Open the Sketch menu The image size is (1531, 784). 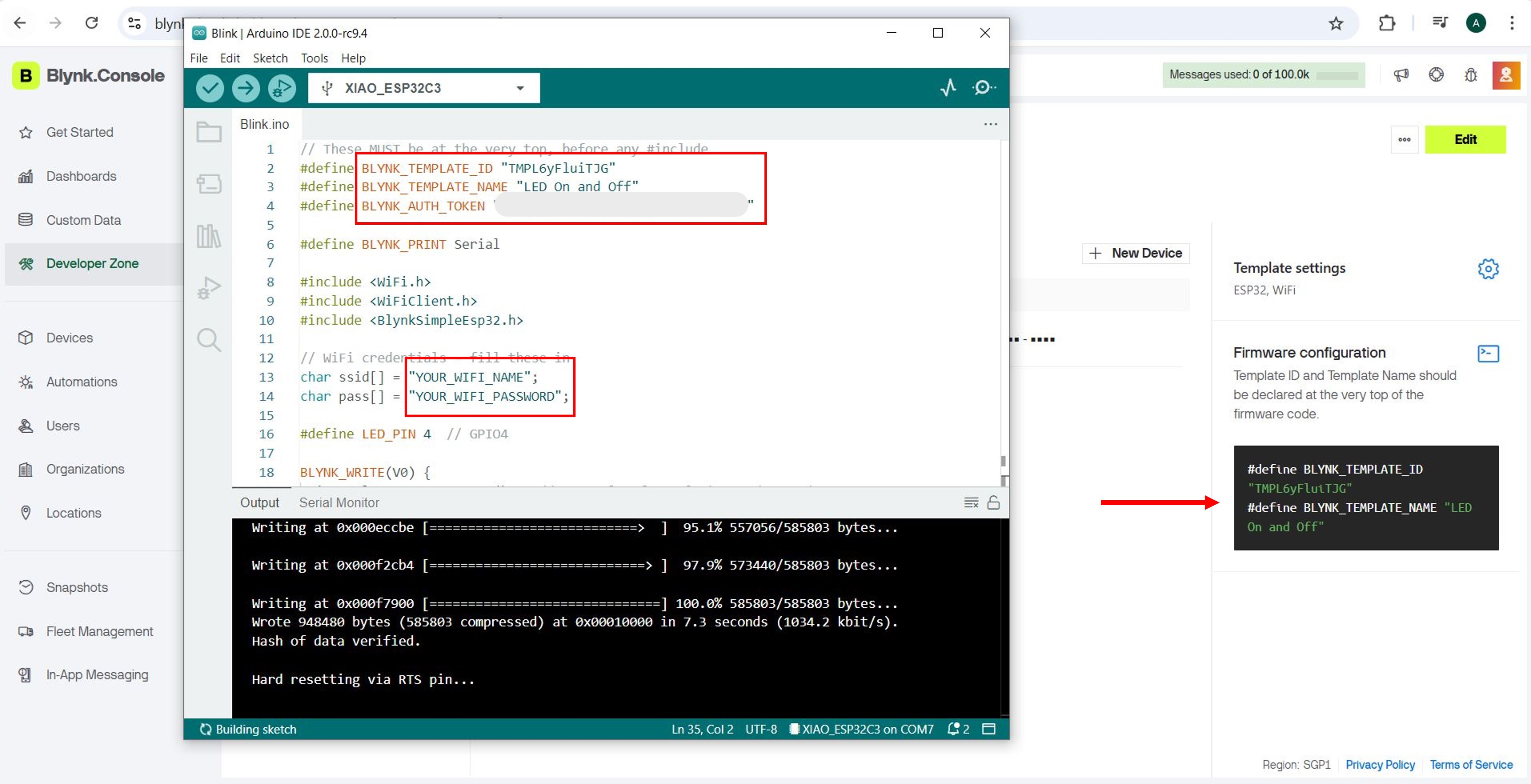coord(270,58)
